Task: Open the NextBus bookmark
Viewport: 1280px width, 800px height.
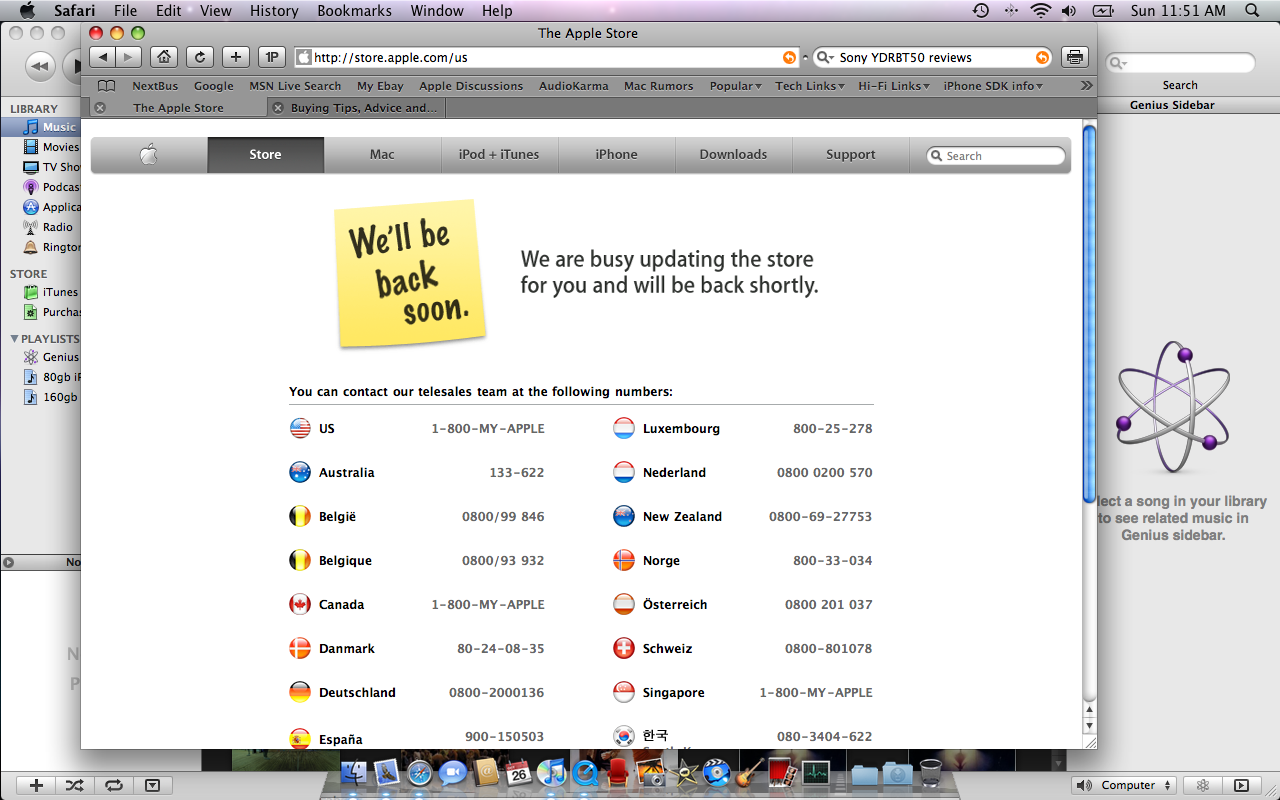Action: [155, 86]
